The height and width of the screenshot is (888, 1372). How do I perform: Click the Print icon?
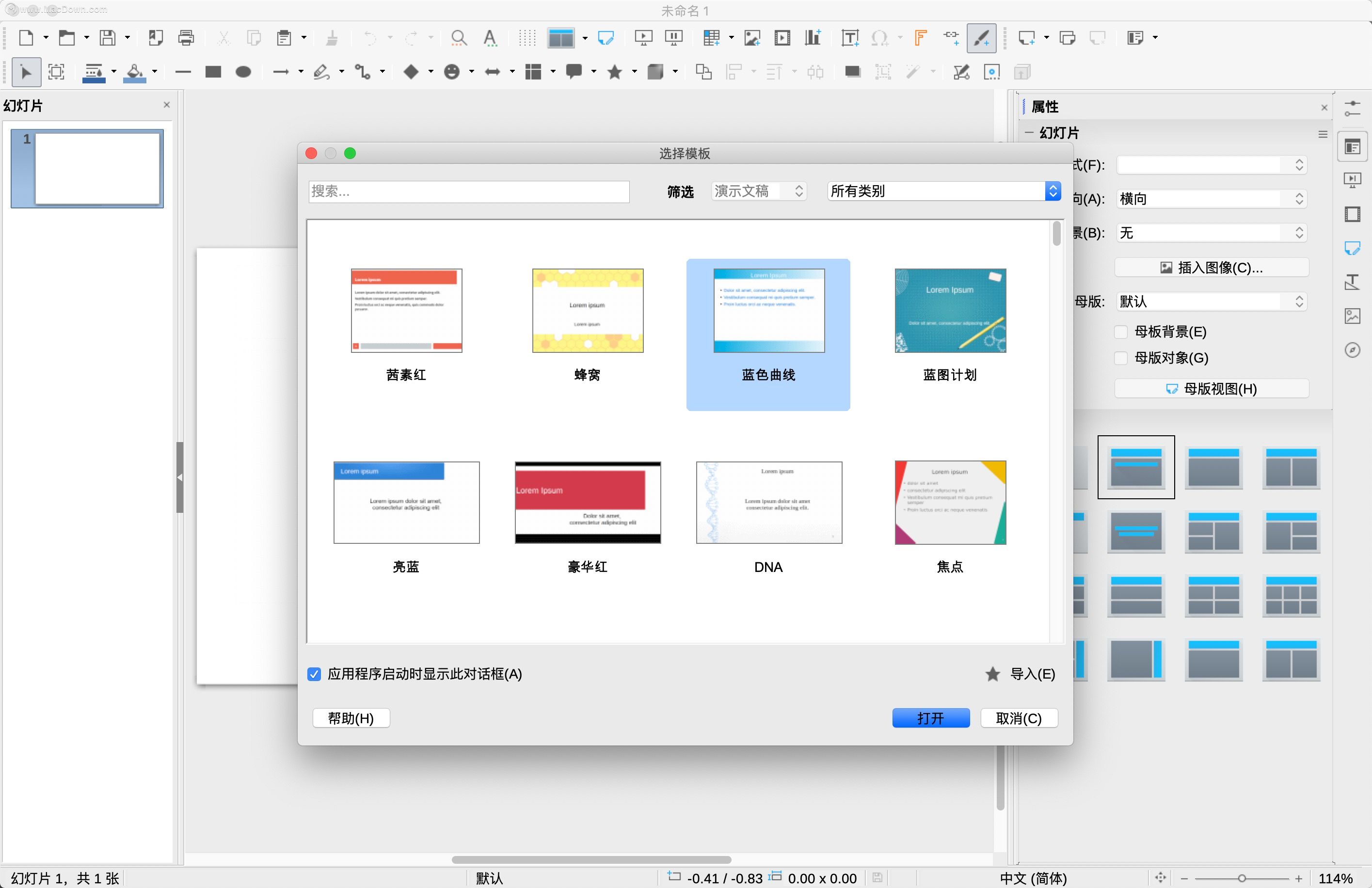tap(186, 38)
